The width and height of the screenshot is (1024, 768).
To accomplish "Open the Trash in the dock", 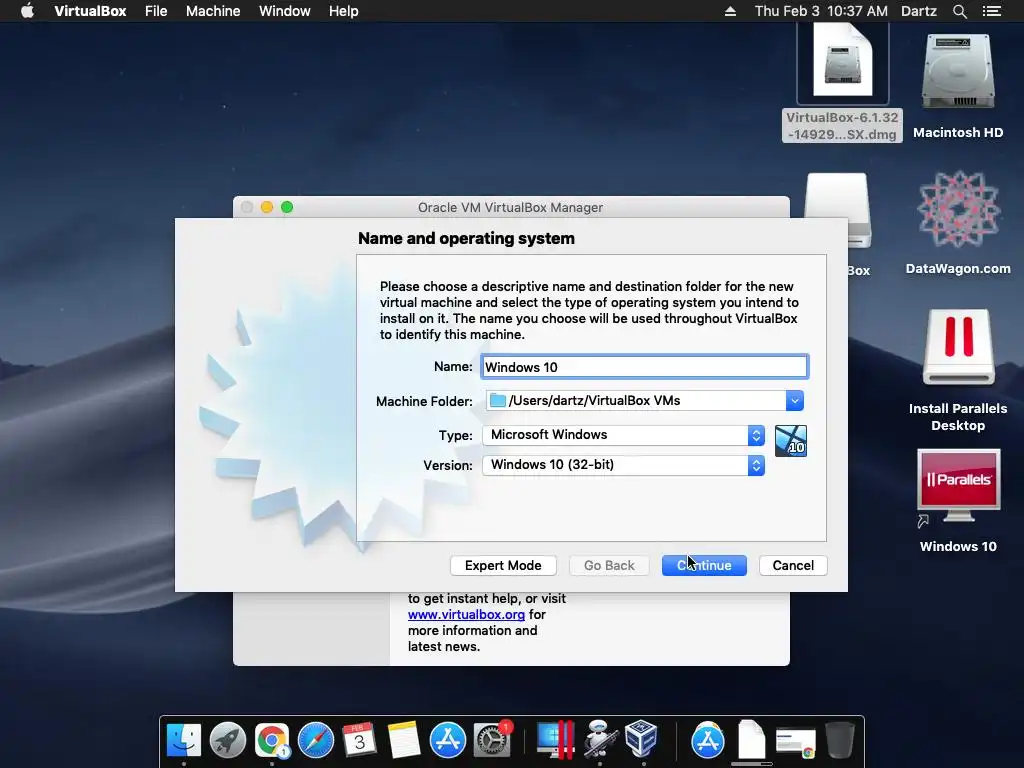I will pos(840,740).
